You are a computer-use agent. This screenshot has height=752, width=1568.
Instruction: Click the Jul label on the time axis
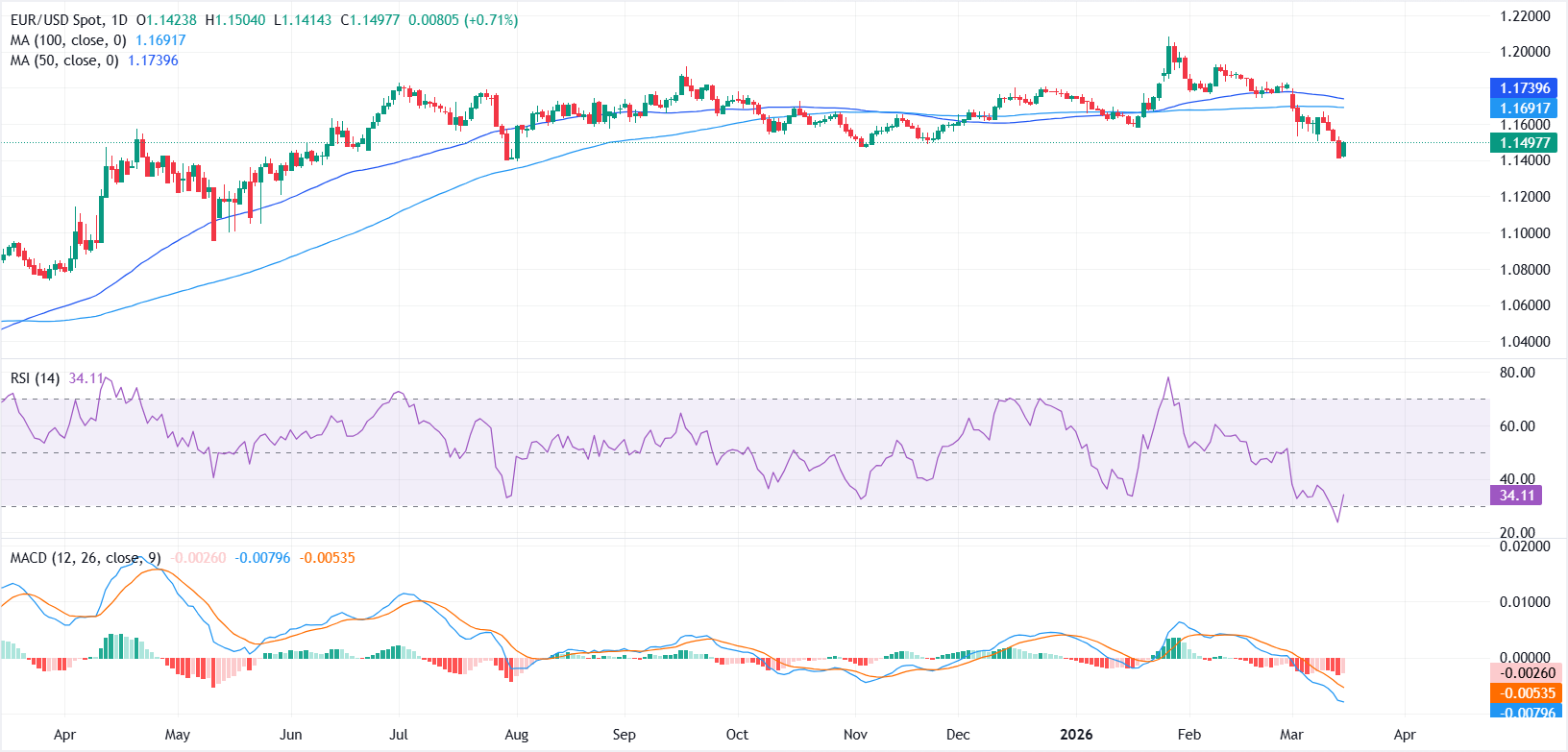pyautogui.click(x=399, y=735)
